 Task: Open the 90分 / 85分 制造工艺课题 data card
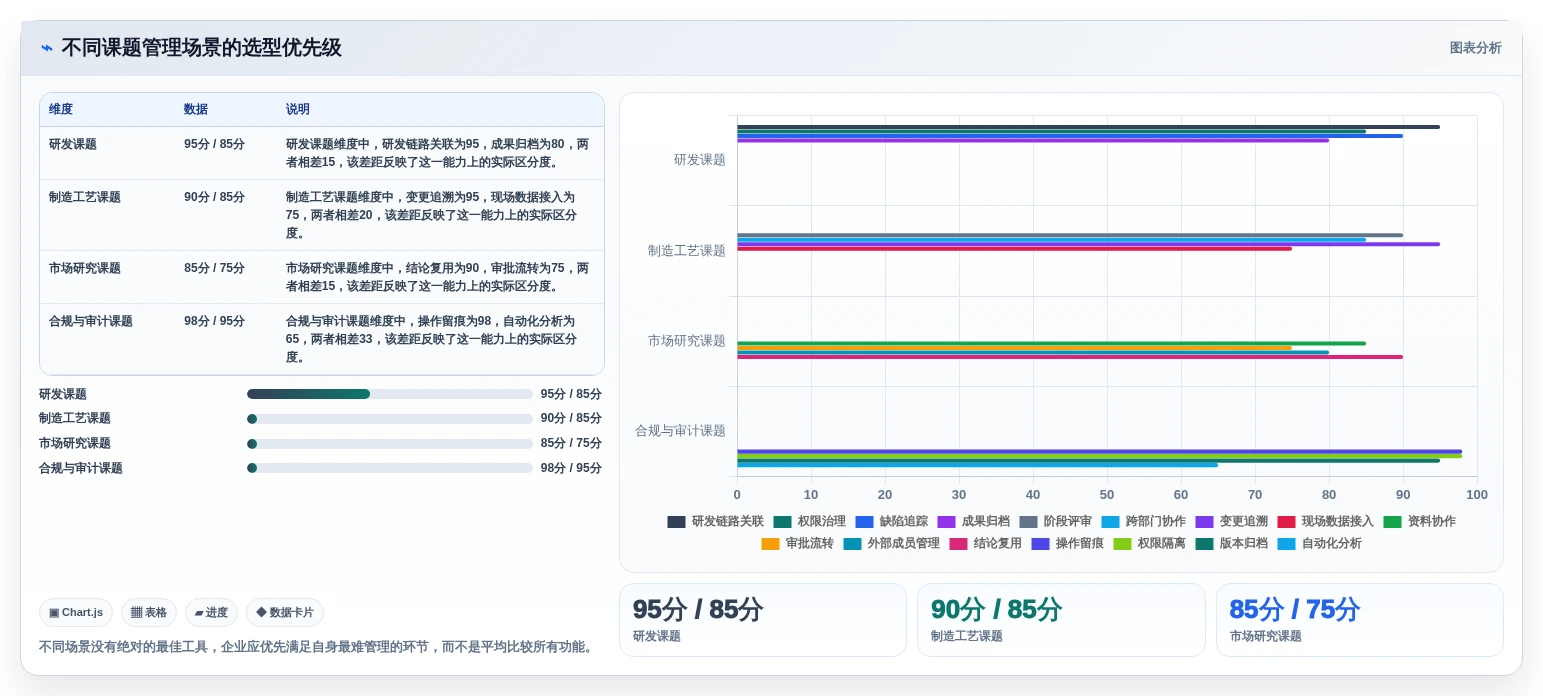(1061, 620)
